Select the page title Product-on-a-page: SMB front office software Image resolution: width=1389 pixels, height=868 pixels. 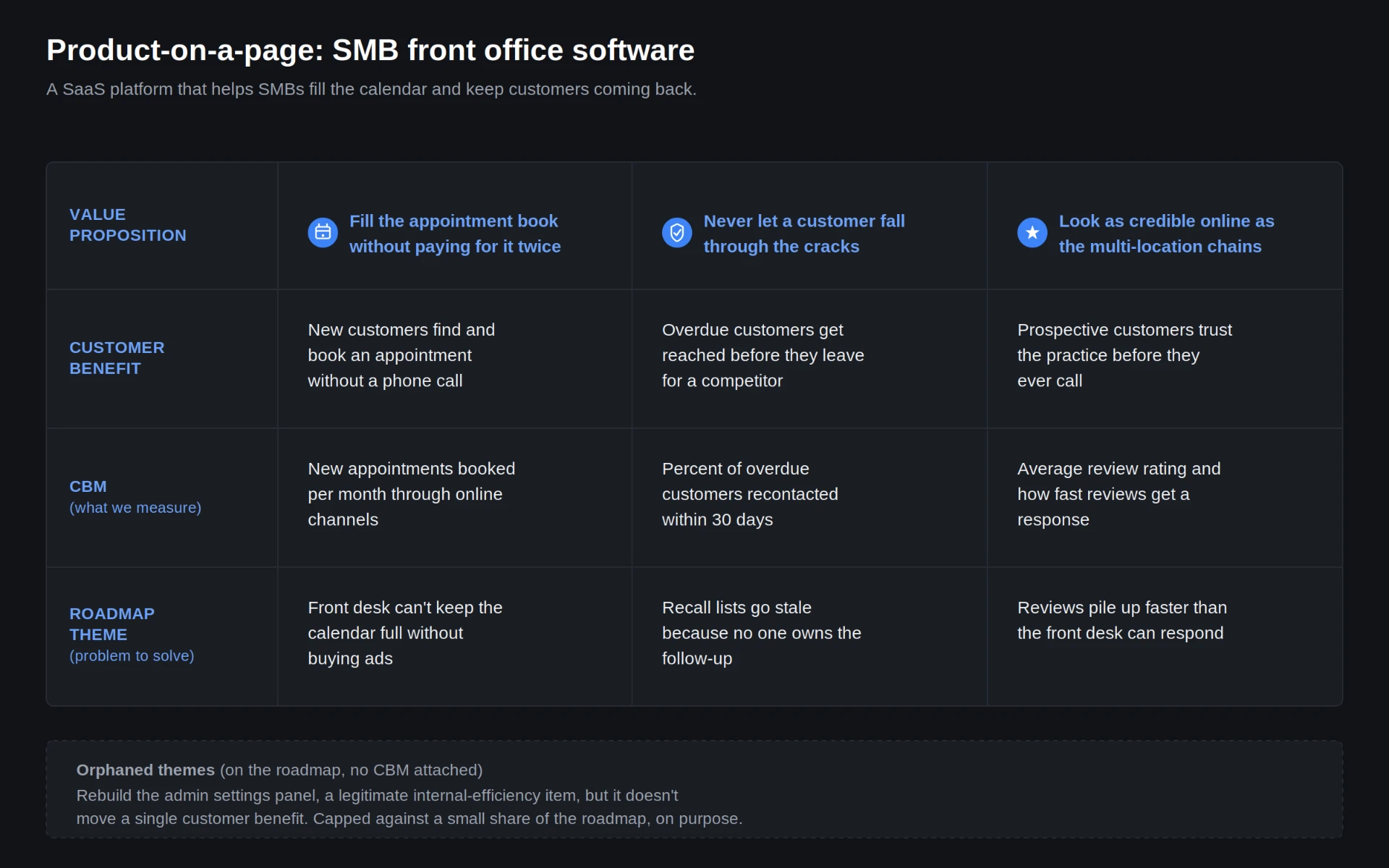pyautogui.click(x=370, y=50)
